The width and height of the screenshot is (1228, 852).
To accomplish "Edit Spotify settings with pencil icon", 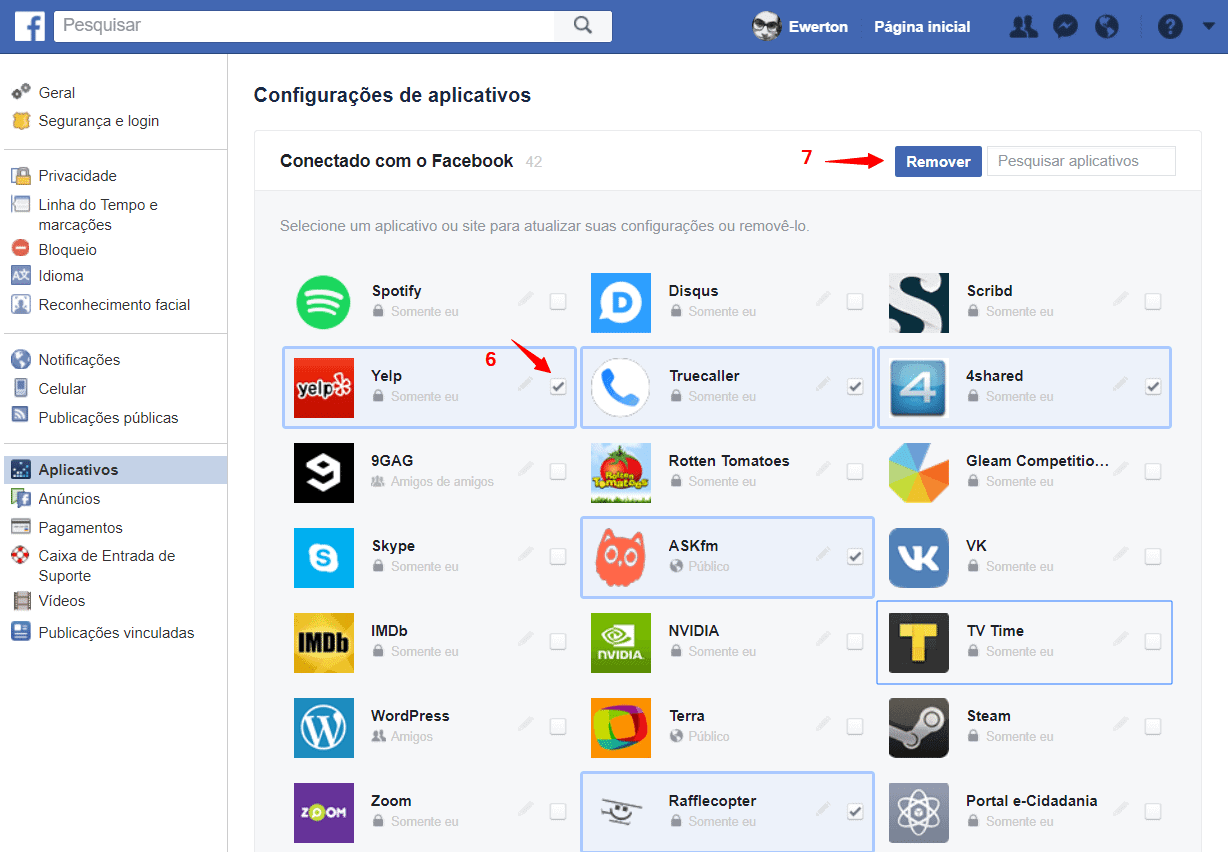I will click(526, 299).
